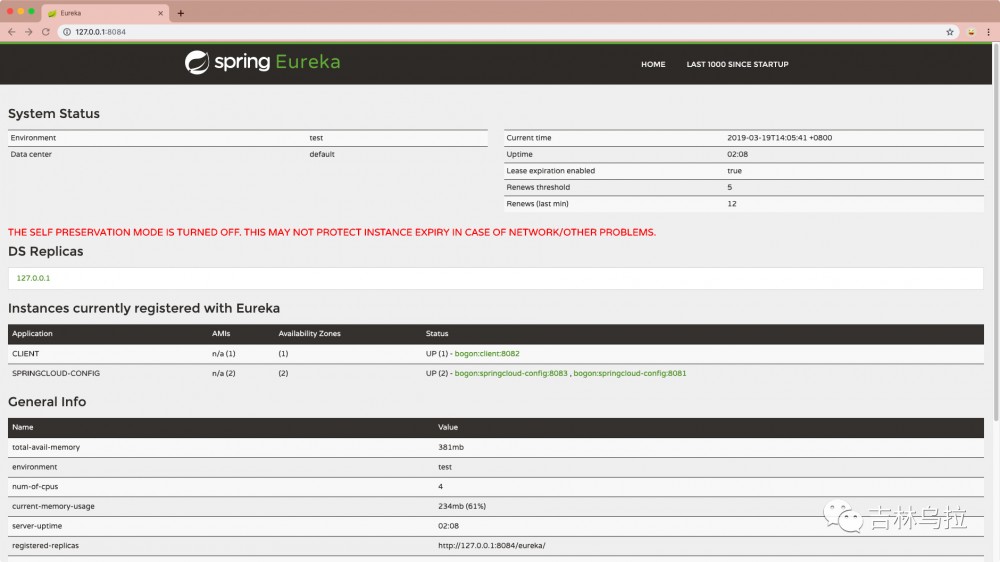Open the bogon:client:8082 instance link
This screenshot has width=1000, height=562.
pyautogui.click(x=487, y=353)
